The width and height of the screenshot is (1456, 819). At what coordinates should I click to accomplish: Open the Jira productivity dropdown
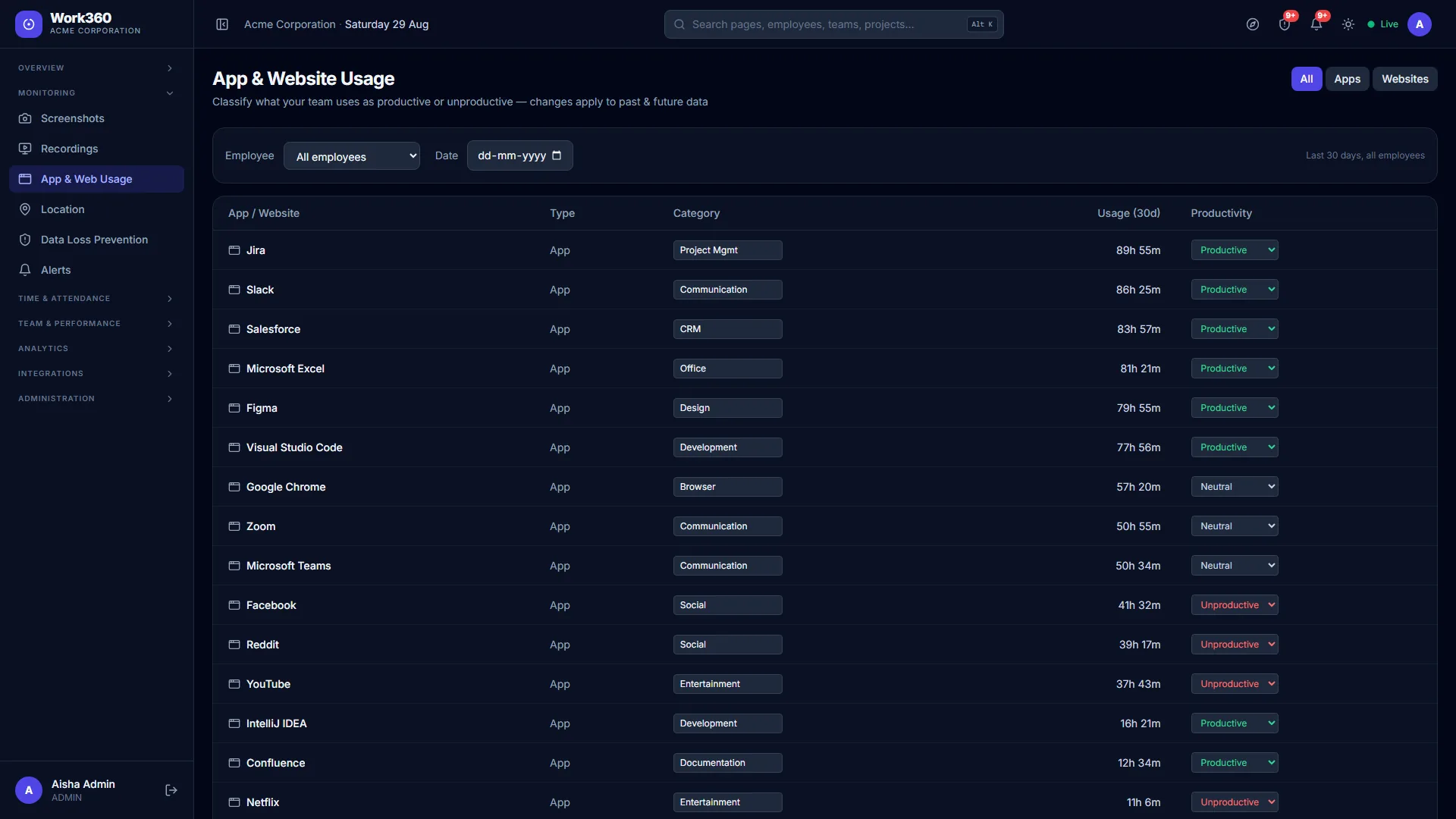coord(1235,250)
